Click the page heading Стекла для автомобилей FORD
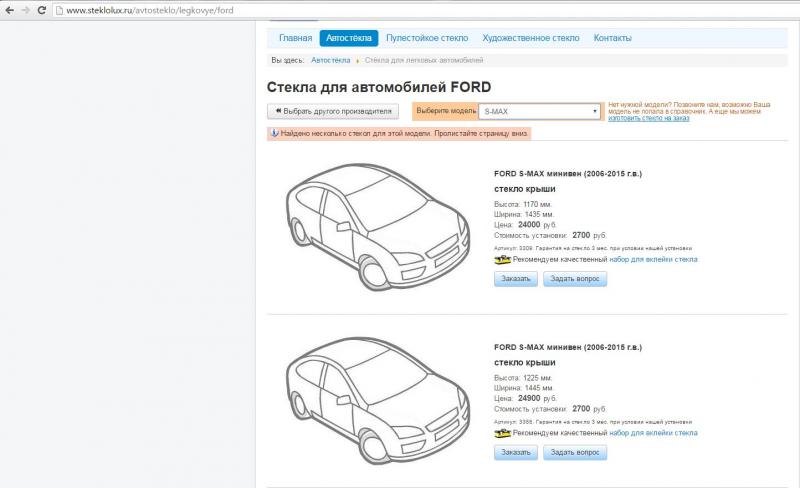This screenshot has width=800, height=488. [x=379, y=87]
